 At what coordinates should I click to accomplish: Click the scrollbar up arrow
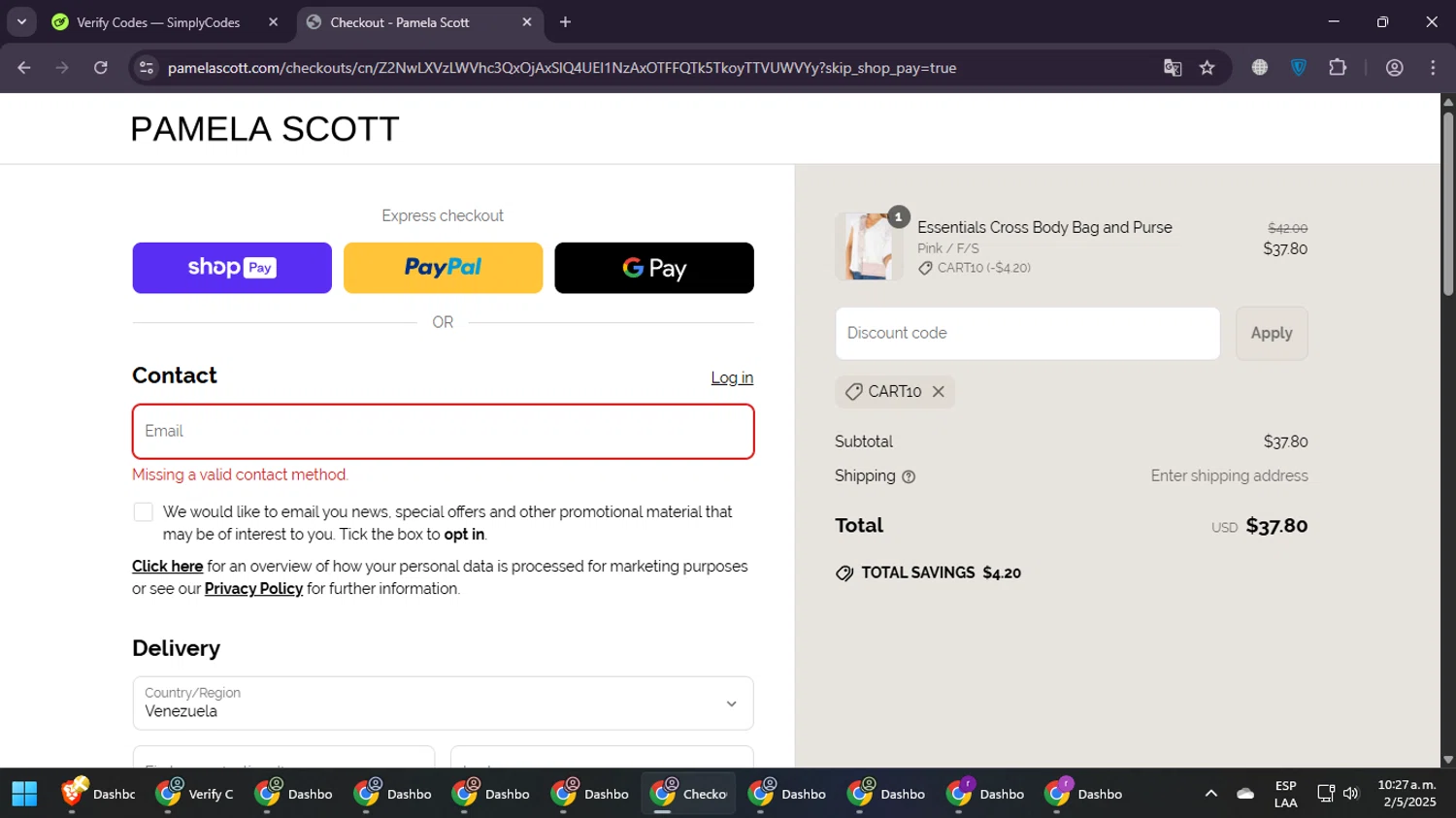pyautogui.click(x=1448, y=101)
